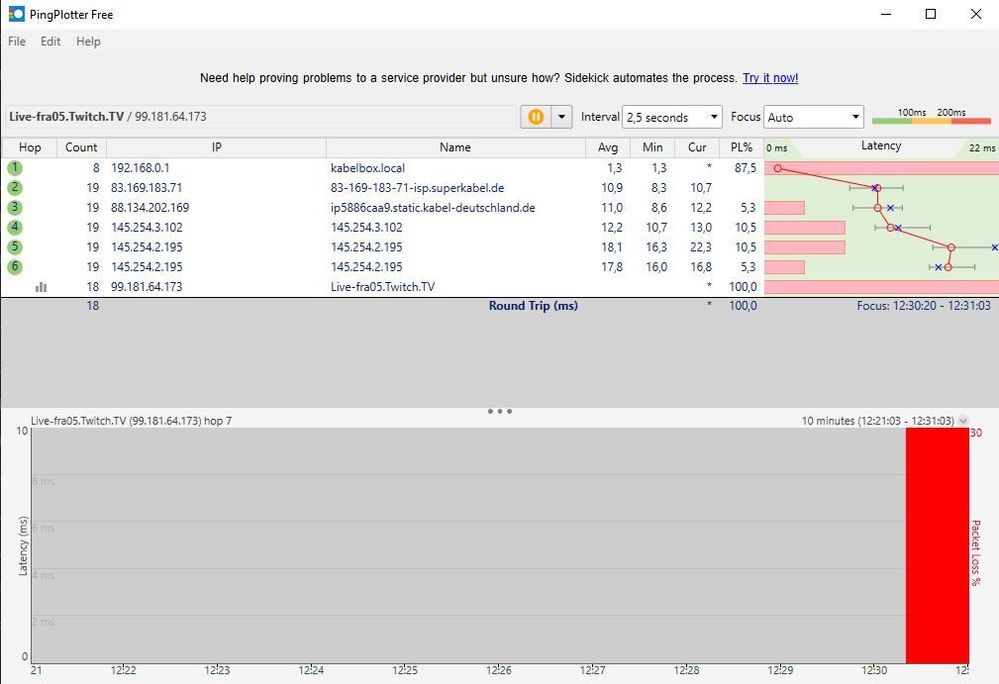Open the File menu

click(x=17, y=41)
